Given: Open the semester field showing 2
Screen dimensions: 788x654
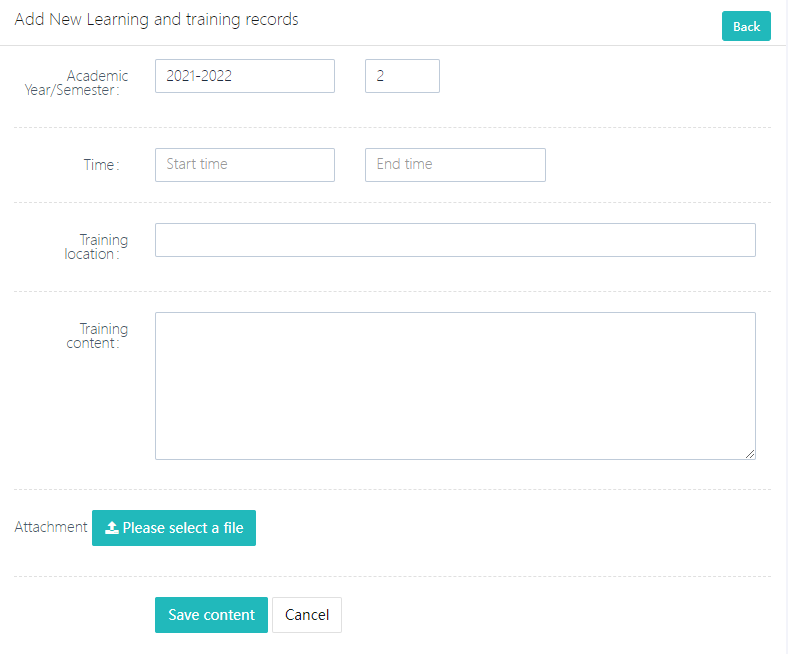Looking at the screenshot, I should (402, 76).
